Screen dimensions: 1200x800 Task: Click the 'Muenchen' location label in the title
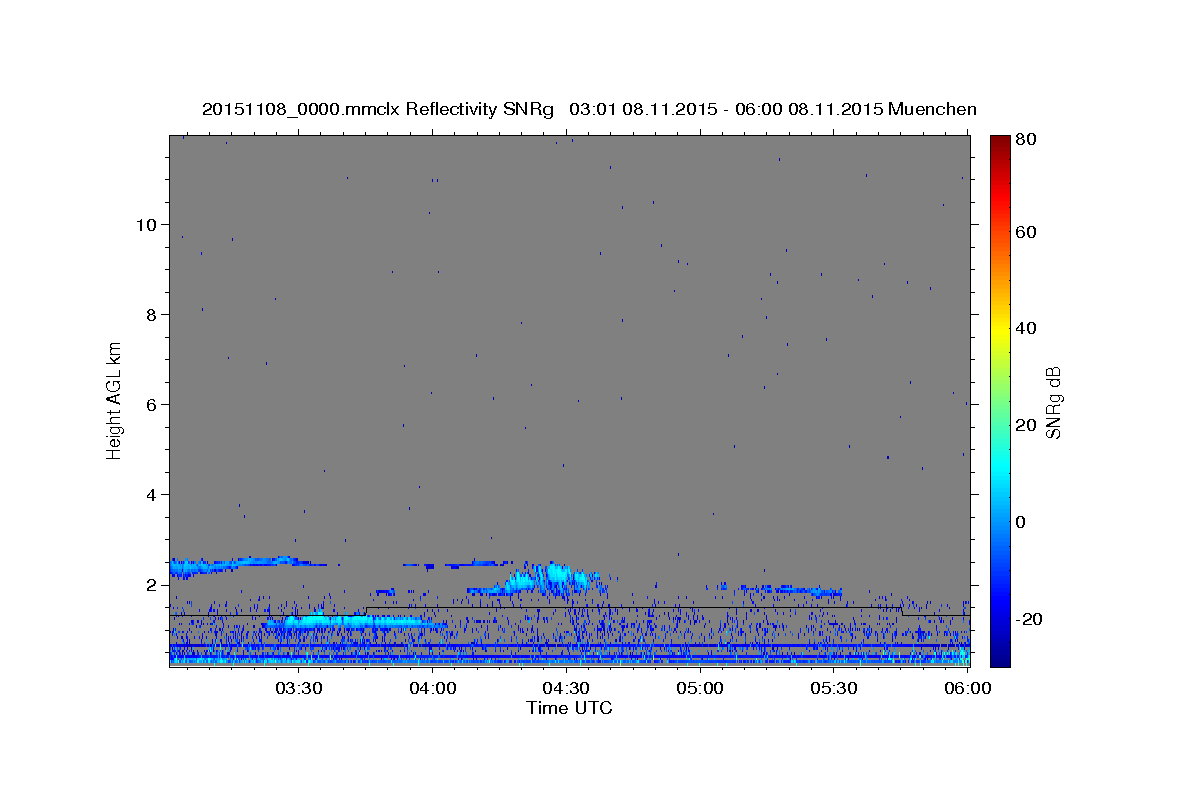[932, 109]
